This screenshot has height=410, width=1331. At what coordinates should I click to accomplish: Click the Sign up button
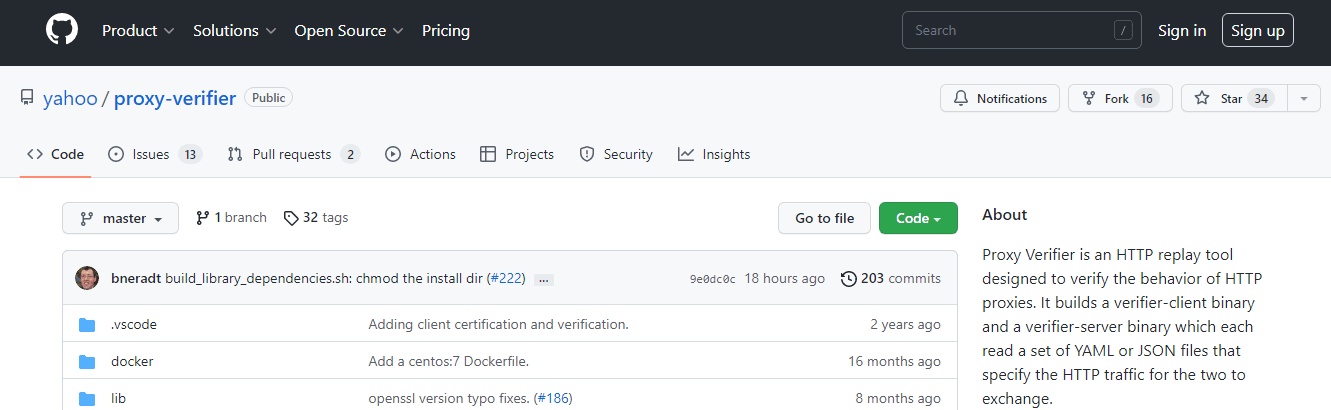[1257, 30]
